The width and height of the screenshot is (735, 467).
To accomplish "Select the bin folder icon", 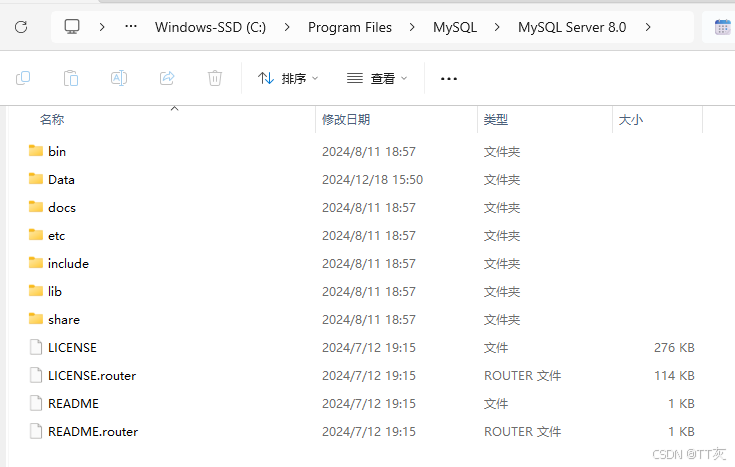I will click(x=36, y=151).
